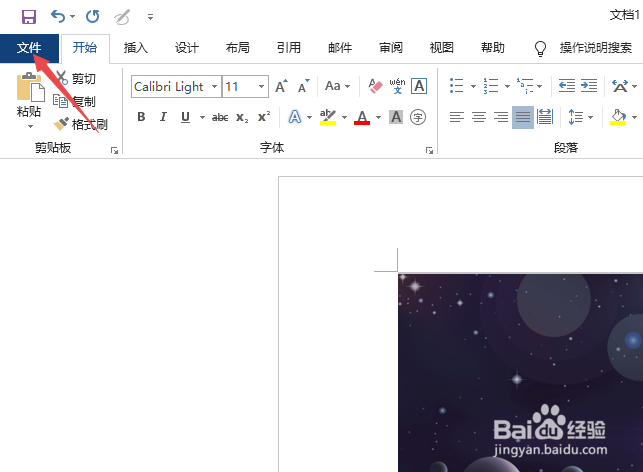Align text left in paragraph
The width and height of the screenshot is (643, 472).
click(x=456, y=117)
